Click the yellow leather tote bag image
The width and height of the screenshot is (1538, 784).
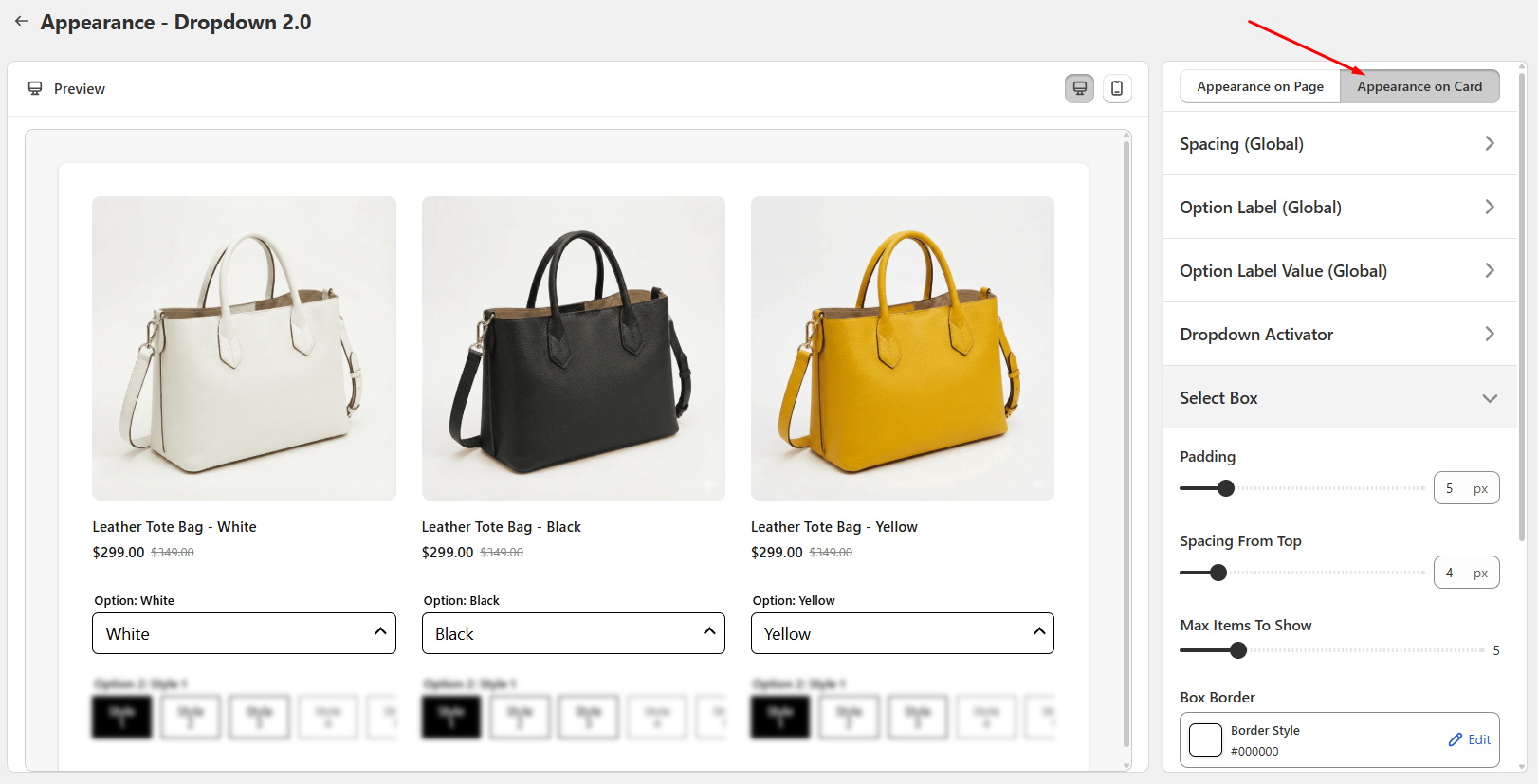click(x=902, y=348)
